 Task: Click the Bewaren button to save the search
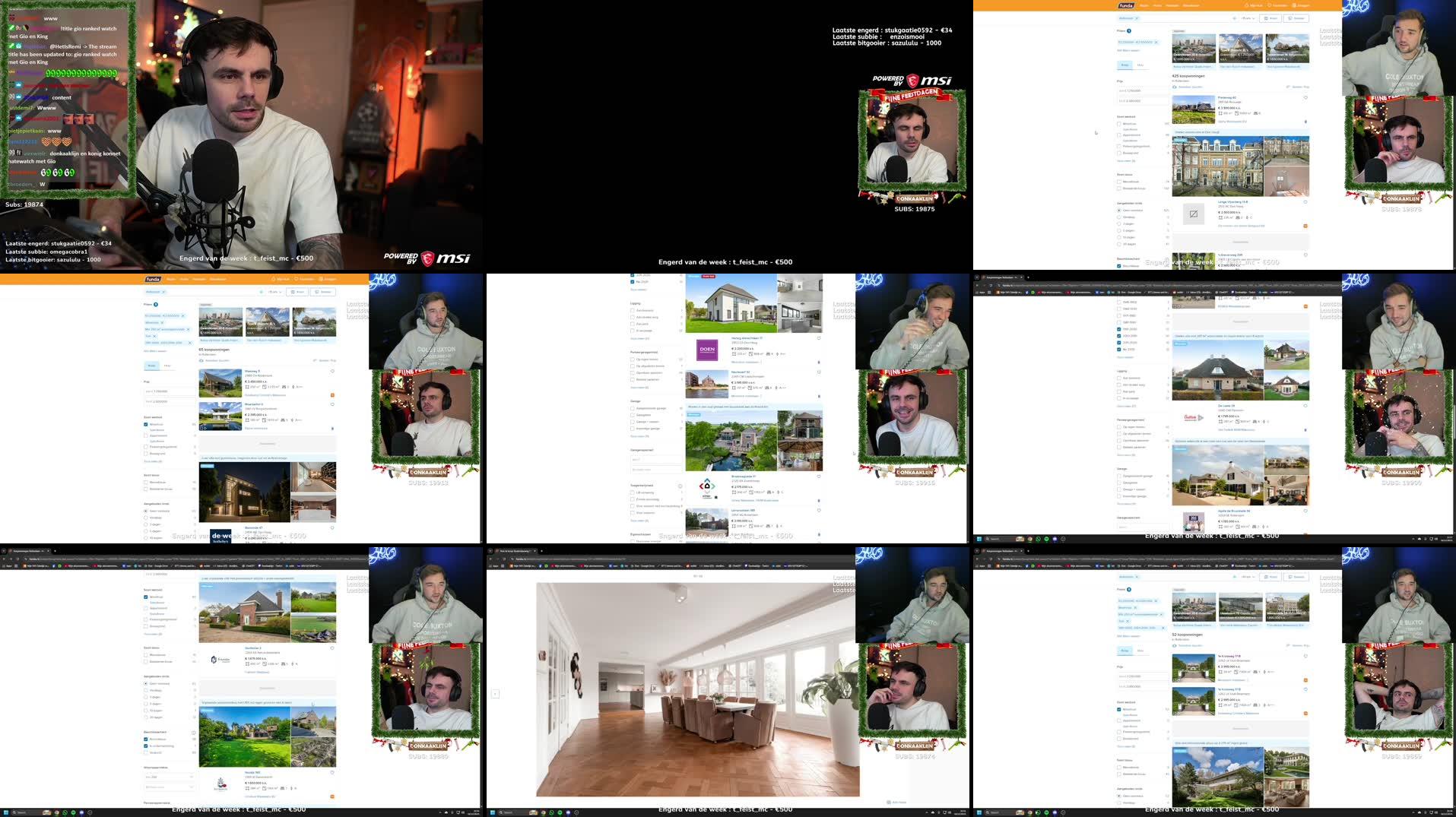[x=1296, y=18]
